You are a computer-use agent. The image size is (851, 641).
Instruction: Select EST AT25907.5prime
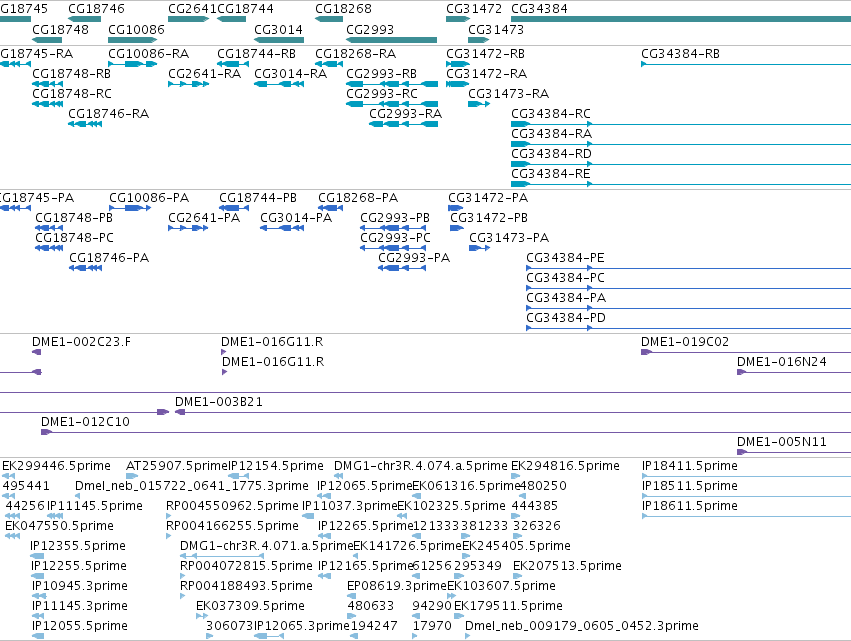pyautogui.click(x=132, y=477)
